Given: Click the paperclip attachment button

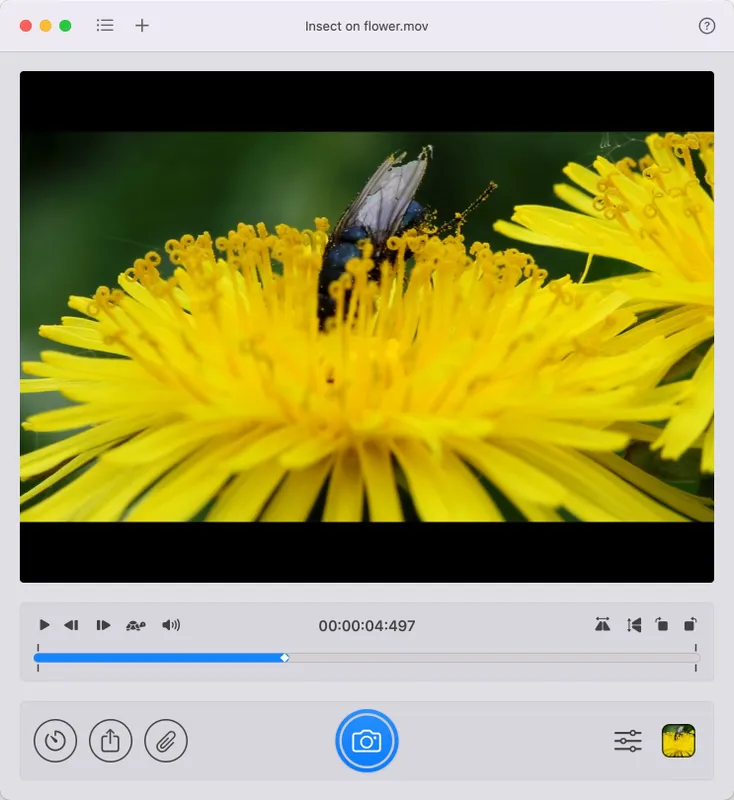Looking at the screenshot, I should [166, 740].
